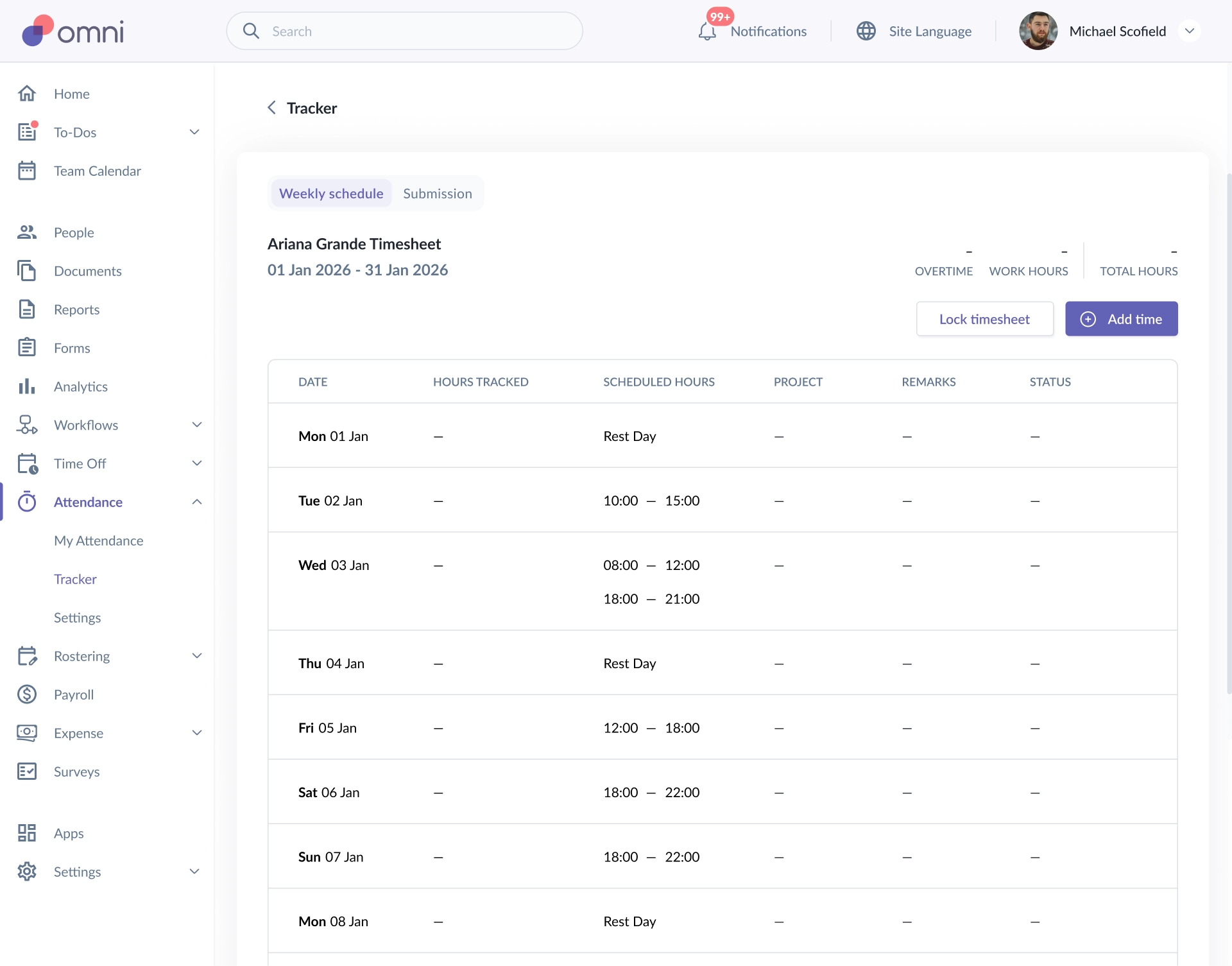Focus the Search input field
1232x966 pixels.
point(404,31)
